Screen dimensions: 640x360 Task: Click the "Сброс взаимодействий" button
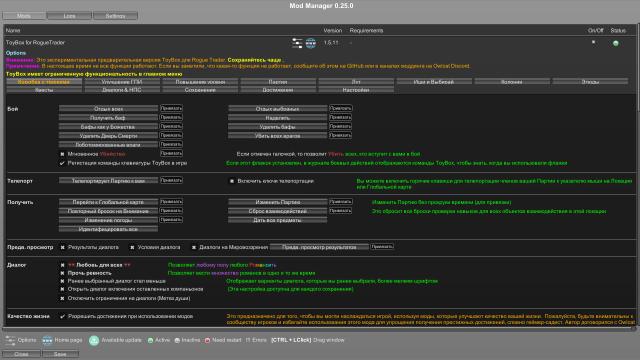pyautogui.click(x=278, y=211)
